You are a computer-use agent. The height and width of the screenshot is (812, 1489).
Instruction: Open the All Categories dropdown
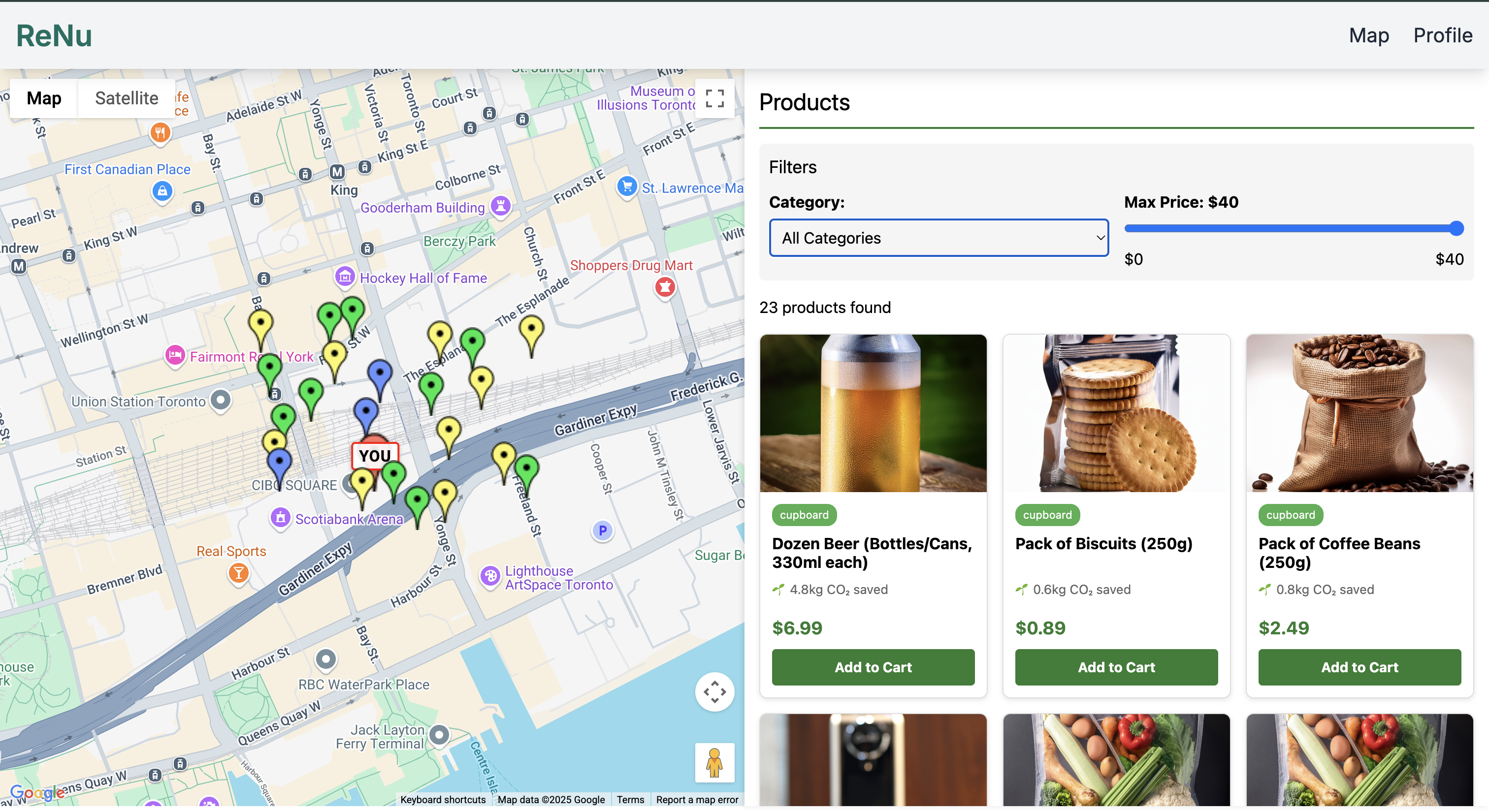(x=939, y=238)
